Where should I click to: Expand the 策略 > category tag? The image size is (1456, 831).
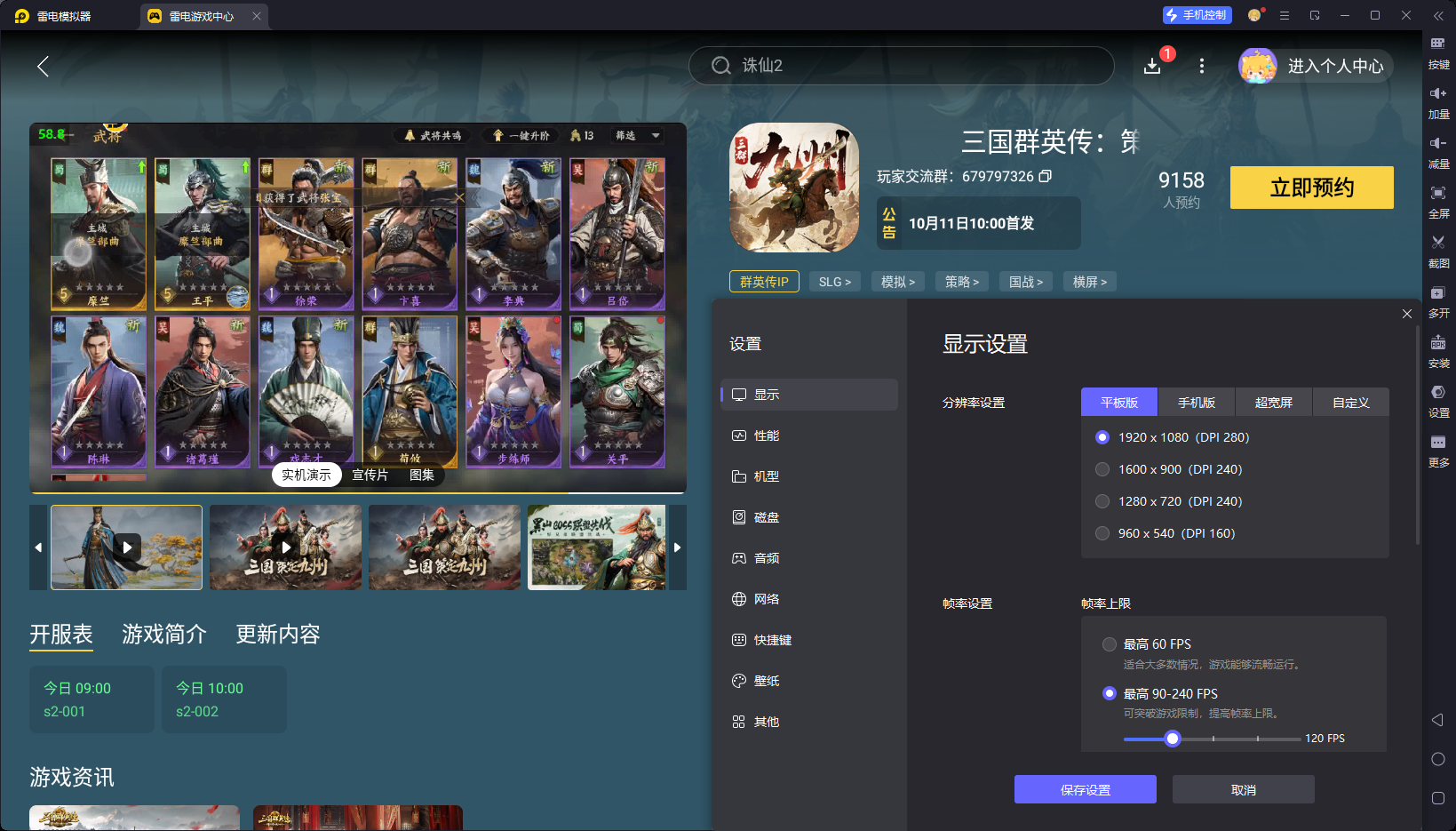(962, 282)
